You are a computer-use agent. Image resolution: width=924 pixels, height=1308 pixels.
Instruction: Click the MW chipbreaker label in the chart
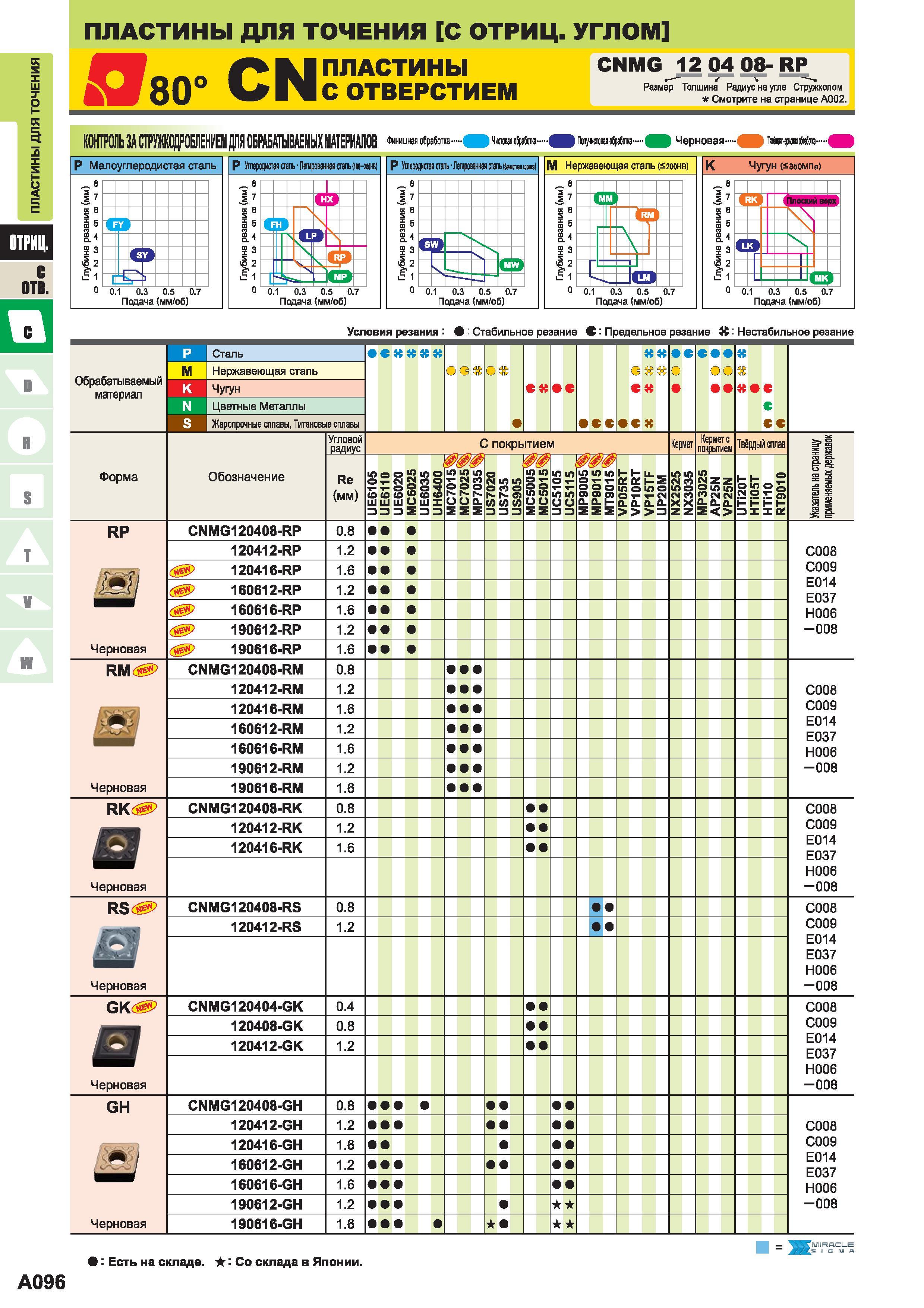click(511, 265)
